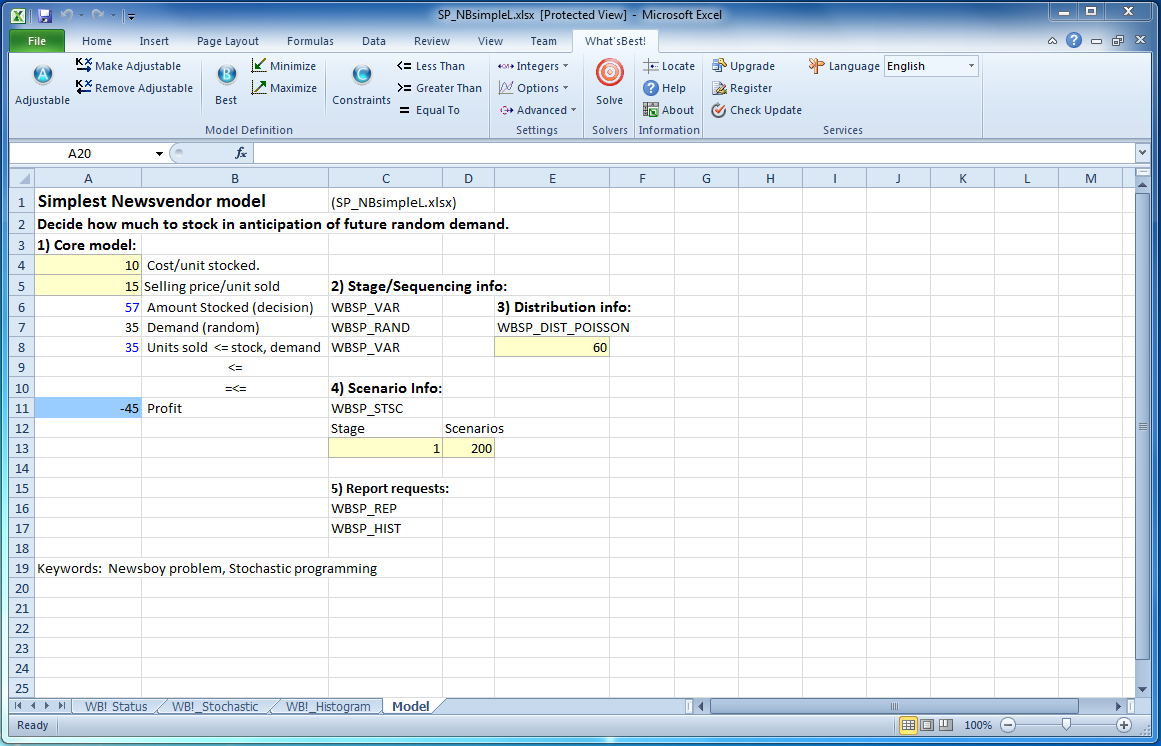
Task: Click the zoom out minus button
Action: click(x=1008, y=725)
